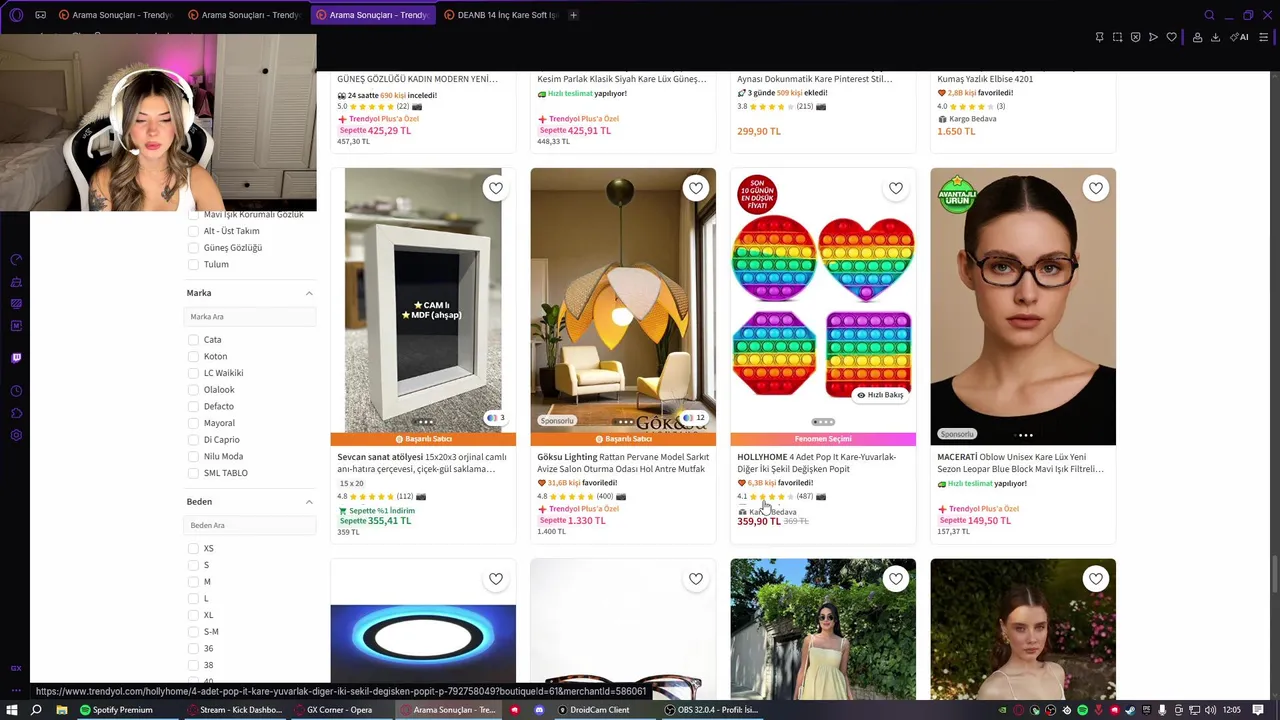Click the Opera GX logo button
Viewport: 1280px width, 720px height.
(x=16, y=15)
